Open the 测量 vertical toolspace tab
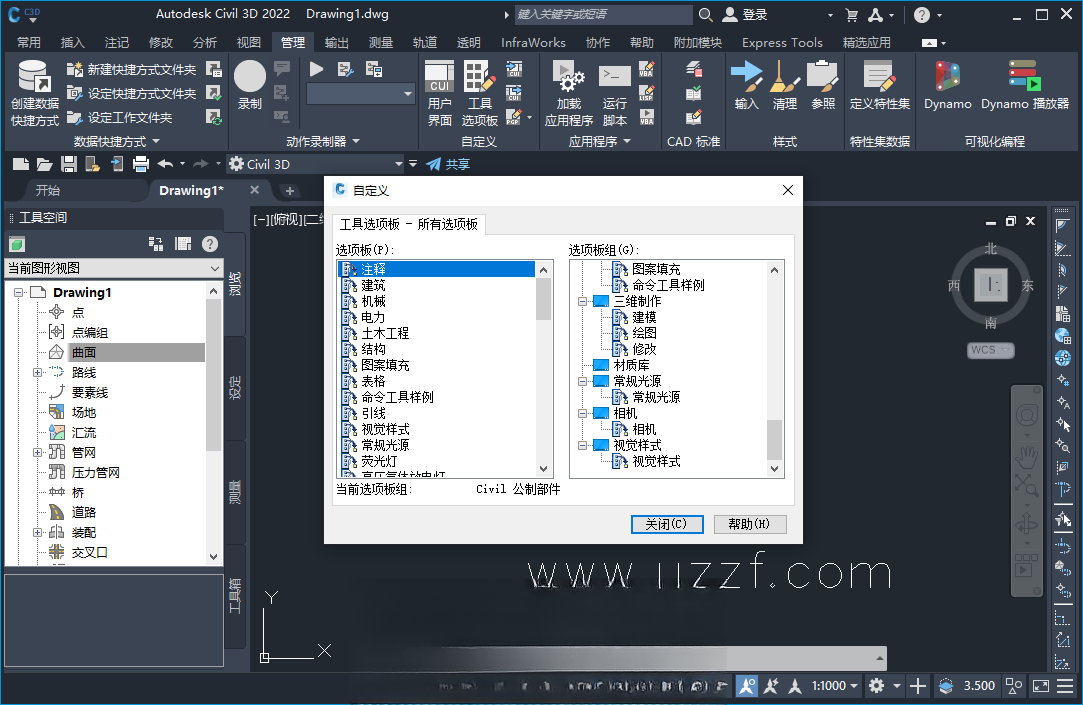 pos(235,493)
